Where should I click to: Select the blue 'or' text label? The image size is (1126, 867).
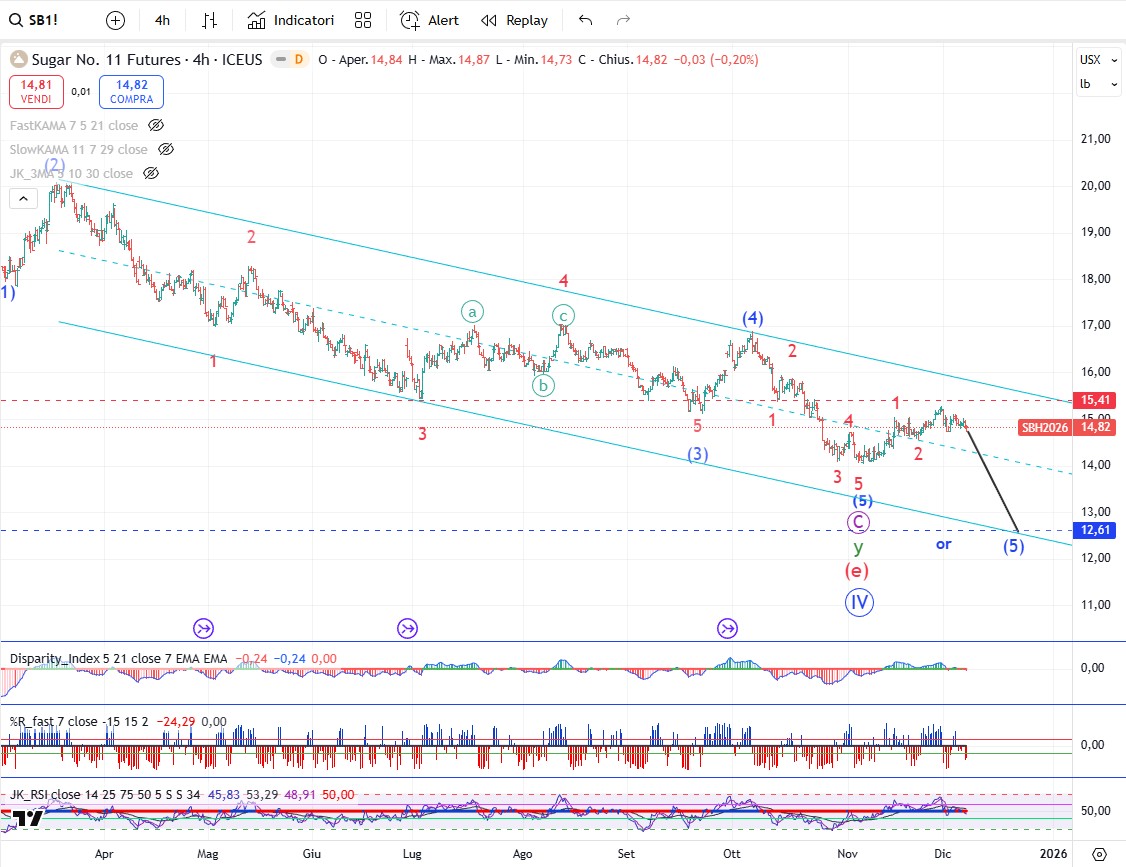(x=944, y=544)
